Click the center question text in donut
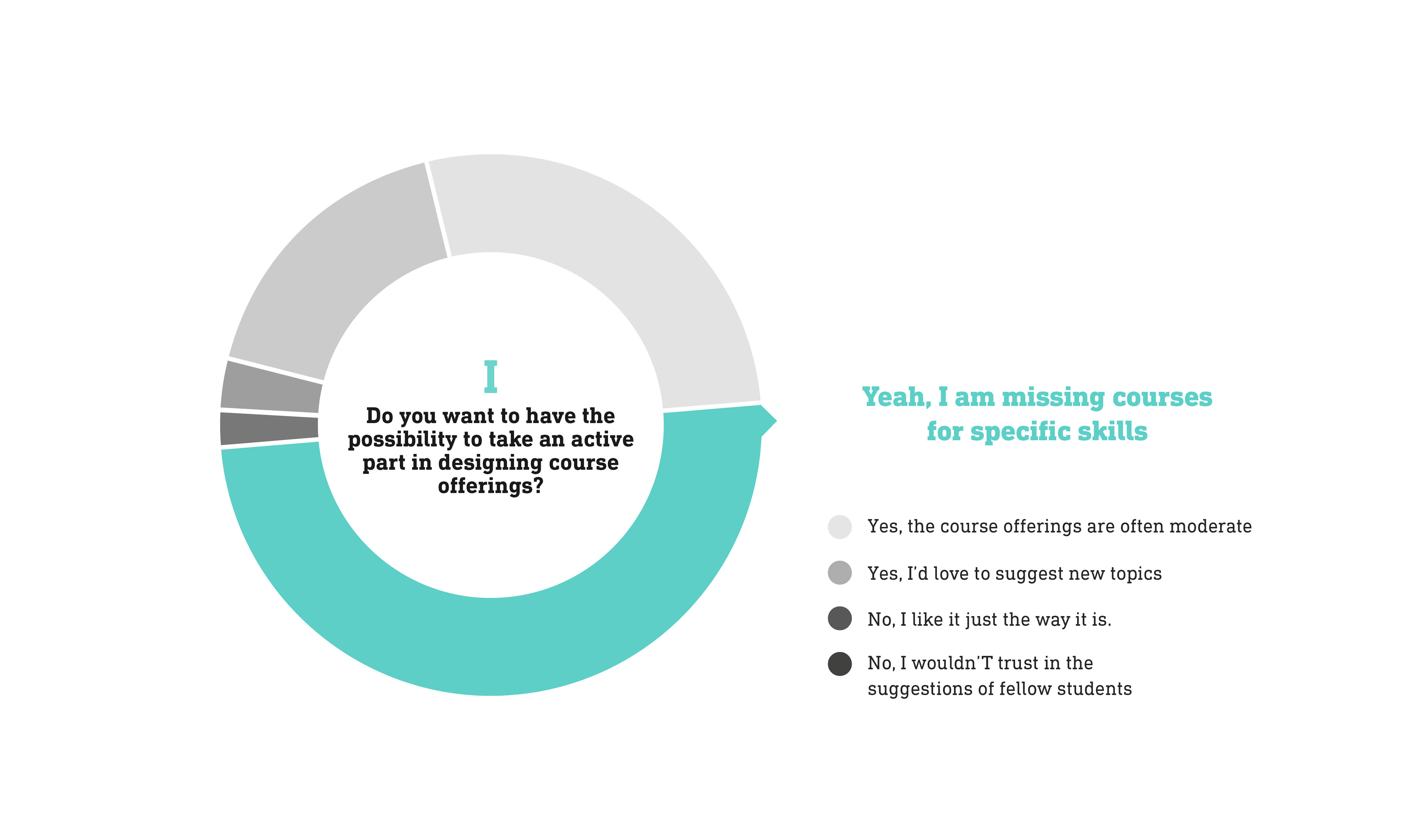 tap(490, 451)
